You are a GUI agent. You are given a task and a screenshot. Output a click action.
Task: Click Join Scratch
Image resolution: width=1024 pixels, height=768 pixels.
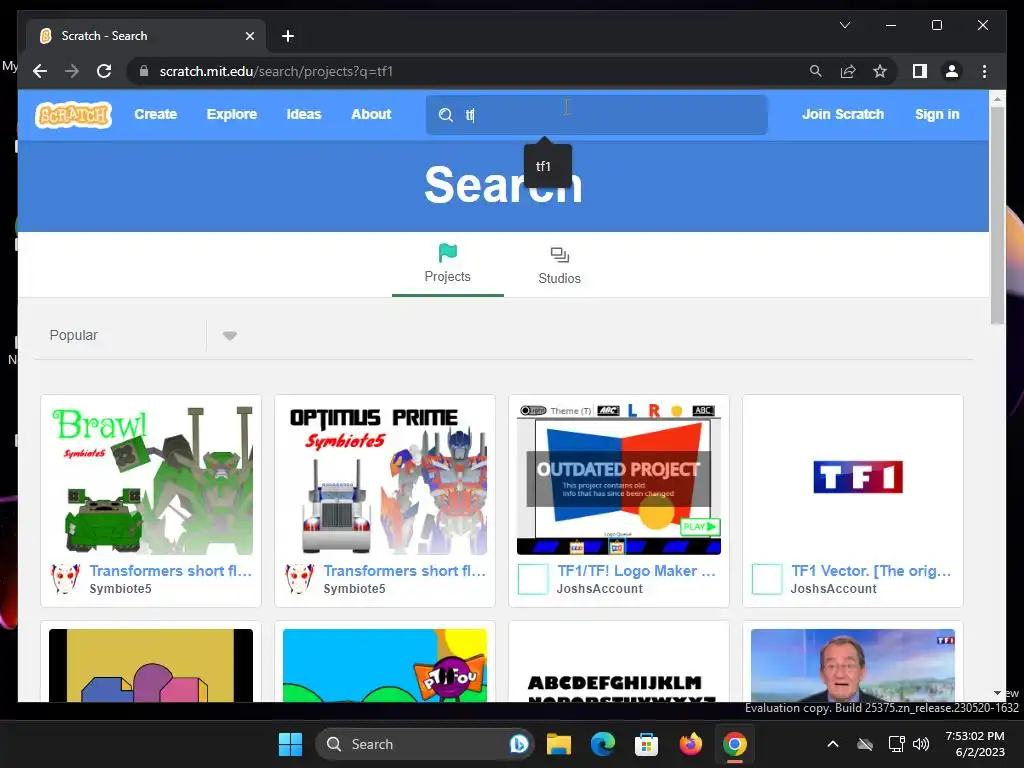[842, 114]
